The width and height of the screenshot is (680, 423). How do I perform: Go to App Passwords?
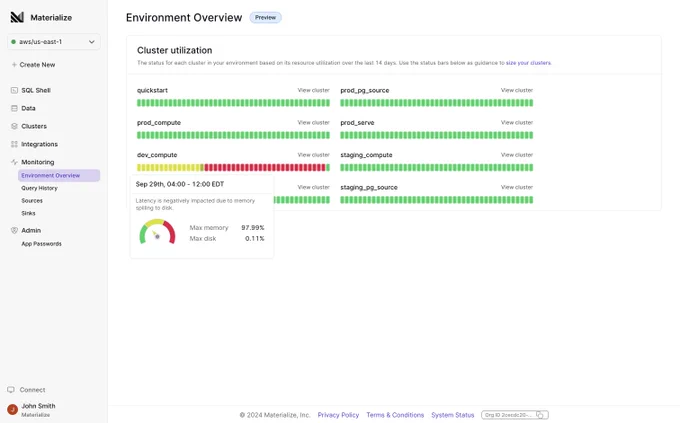point(42,244)
